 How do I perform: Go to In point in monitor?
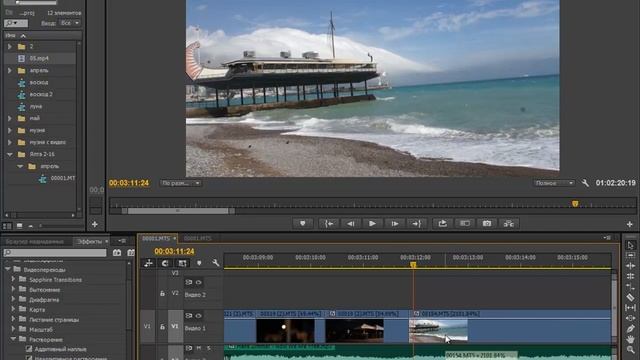329,223
